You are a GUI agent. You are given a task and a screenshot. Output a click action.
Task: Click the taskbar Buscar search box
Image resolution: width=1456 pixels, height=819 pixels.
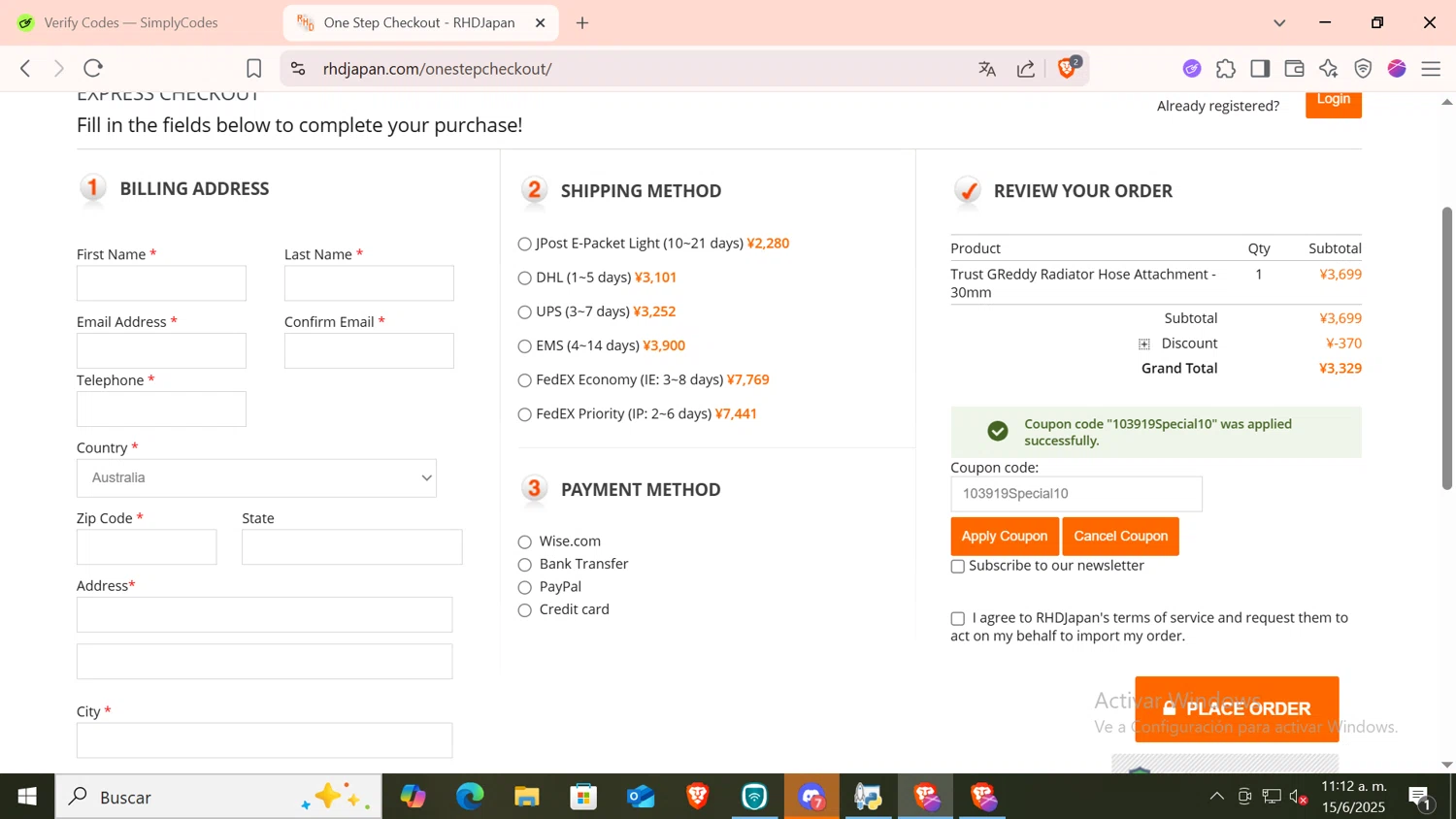click(218, 797)
